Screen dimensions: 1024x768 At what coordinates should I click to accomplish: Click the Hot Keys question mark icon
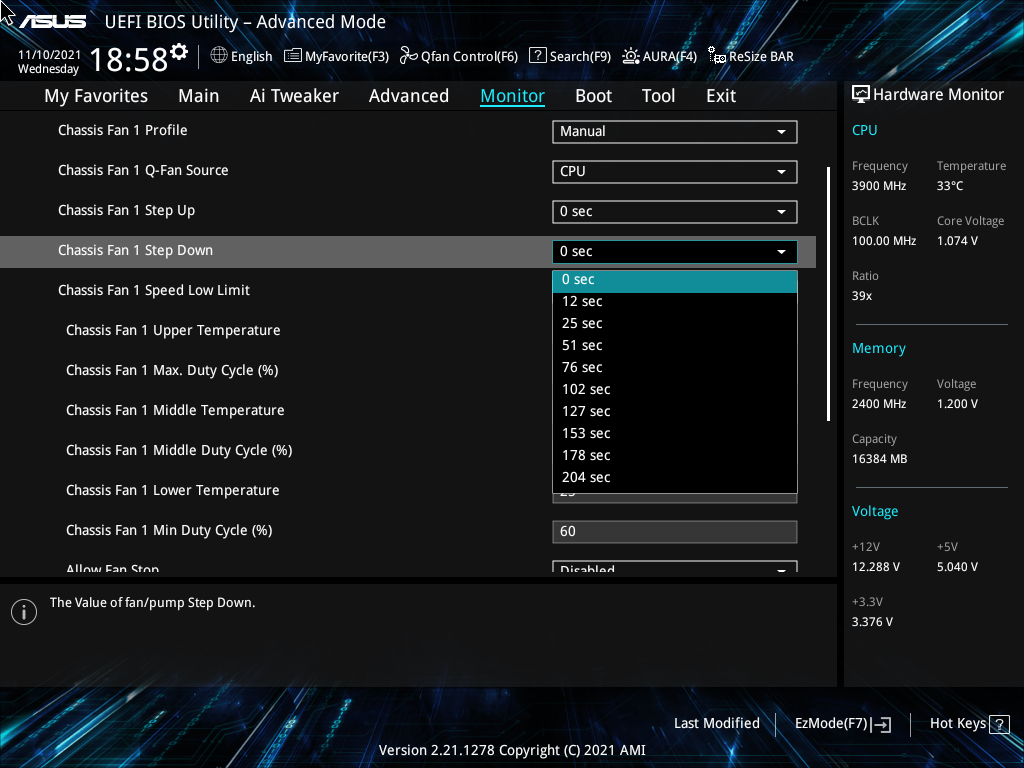click(x=999, y=724)
